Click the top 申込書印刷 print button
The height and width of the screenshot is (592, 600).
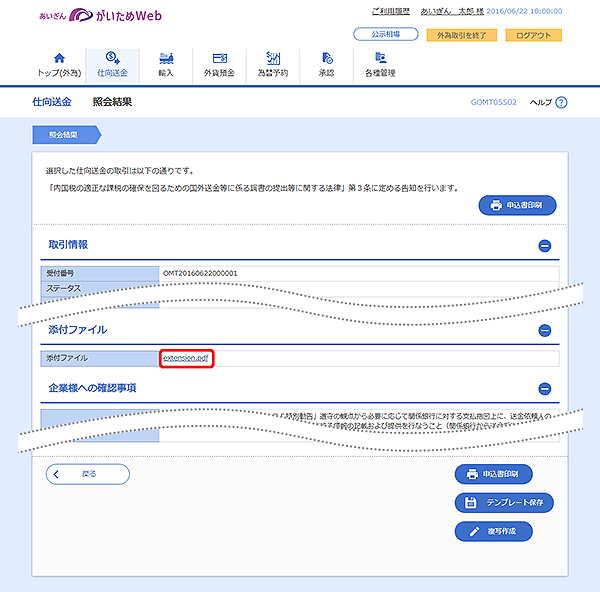[517, 205]
